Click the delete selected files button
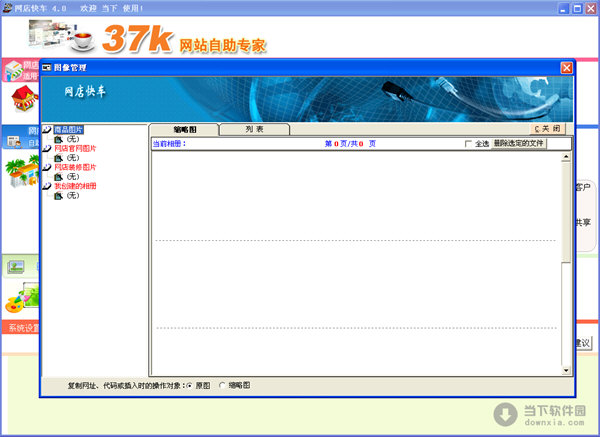 pyautogui.click(x=518, y=143)
